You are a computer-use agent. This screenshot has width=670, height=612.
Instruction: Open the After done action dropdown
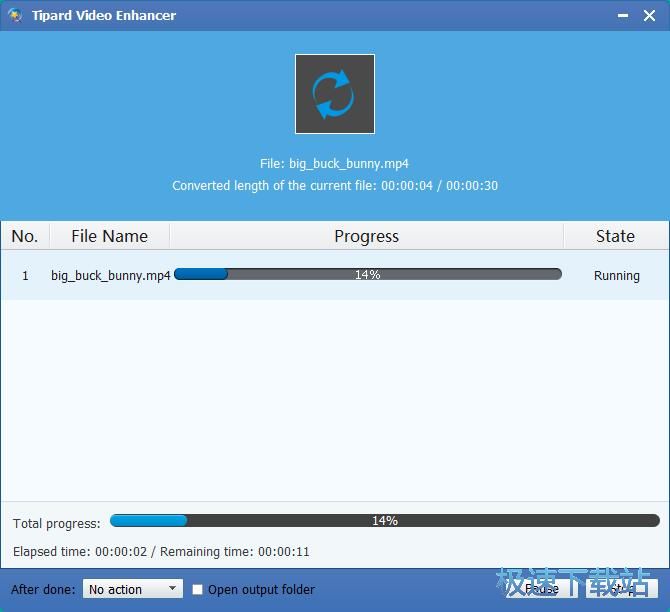[133, 589]
